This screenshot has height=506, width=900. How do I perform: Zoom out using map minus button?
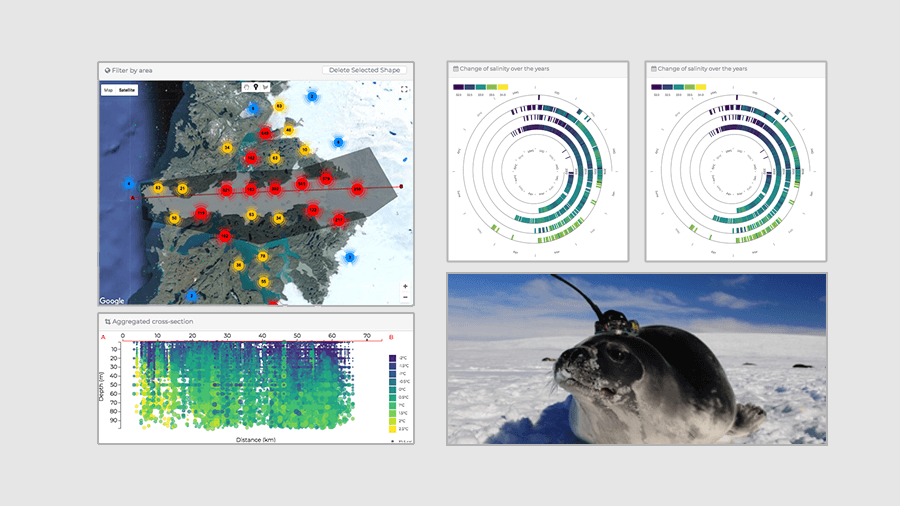[405, 297]
